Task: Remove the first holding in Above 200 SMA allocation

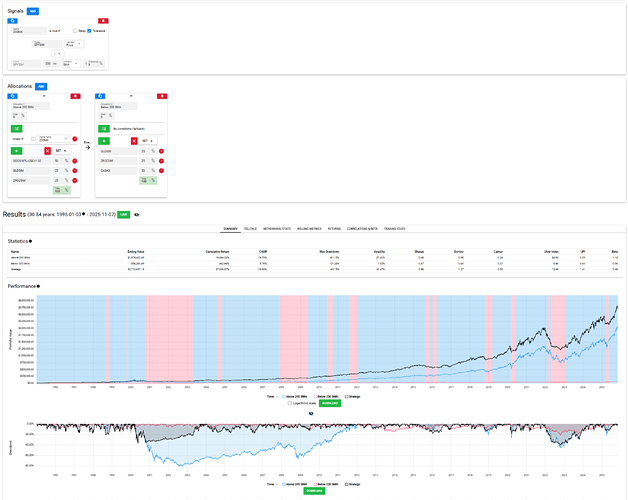Action: pos(74,161)
